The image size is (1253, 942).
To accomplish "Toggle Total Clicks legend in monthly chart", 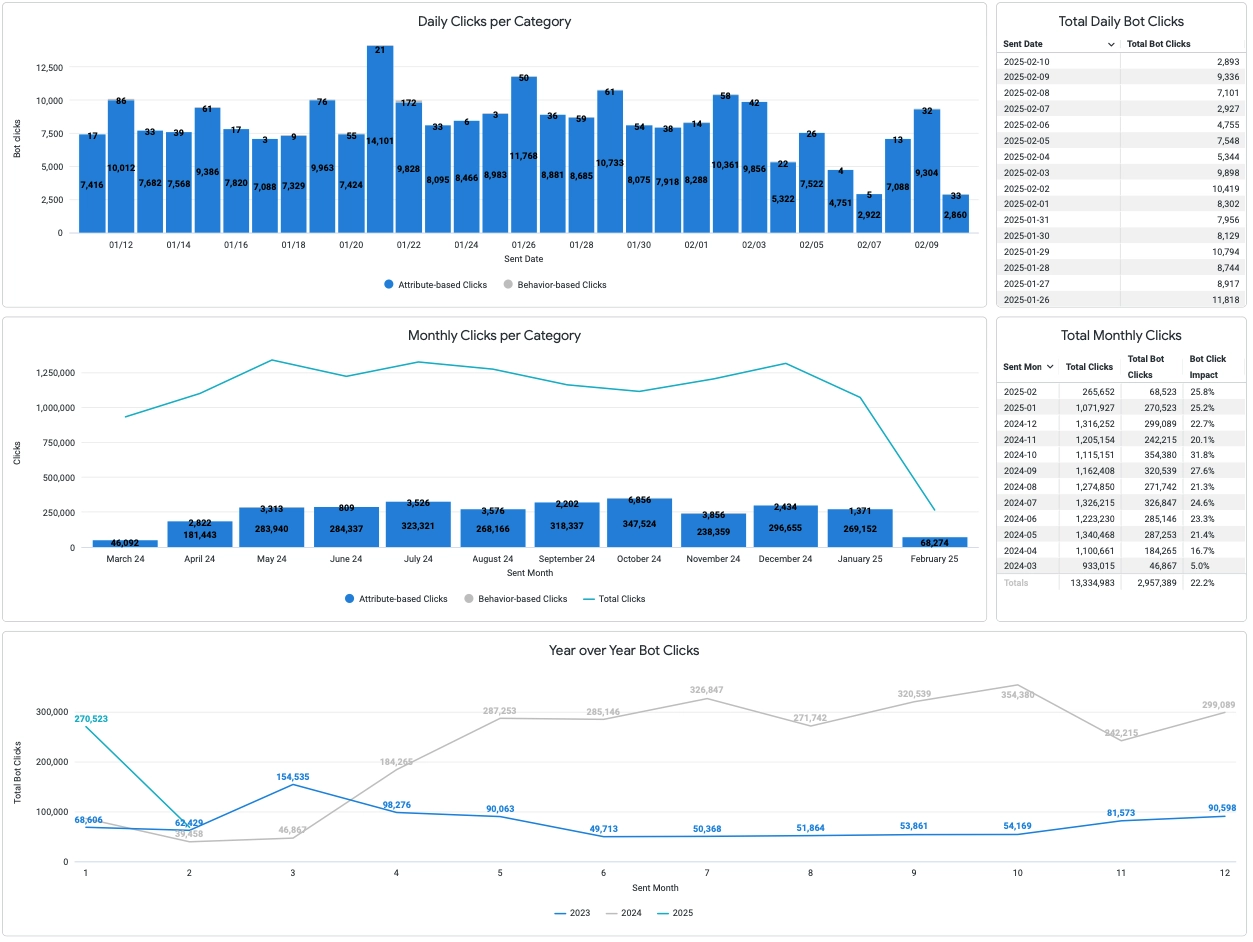I will (614, 599).
